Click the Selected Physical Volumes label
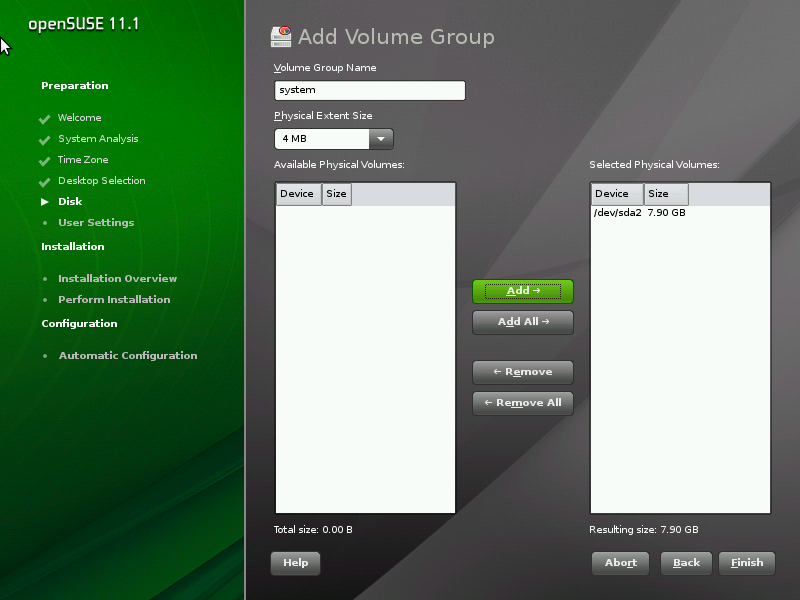This screenshot has height=600, width=800. (x=654, y=165)
